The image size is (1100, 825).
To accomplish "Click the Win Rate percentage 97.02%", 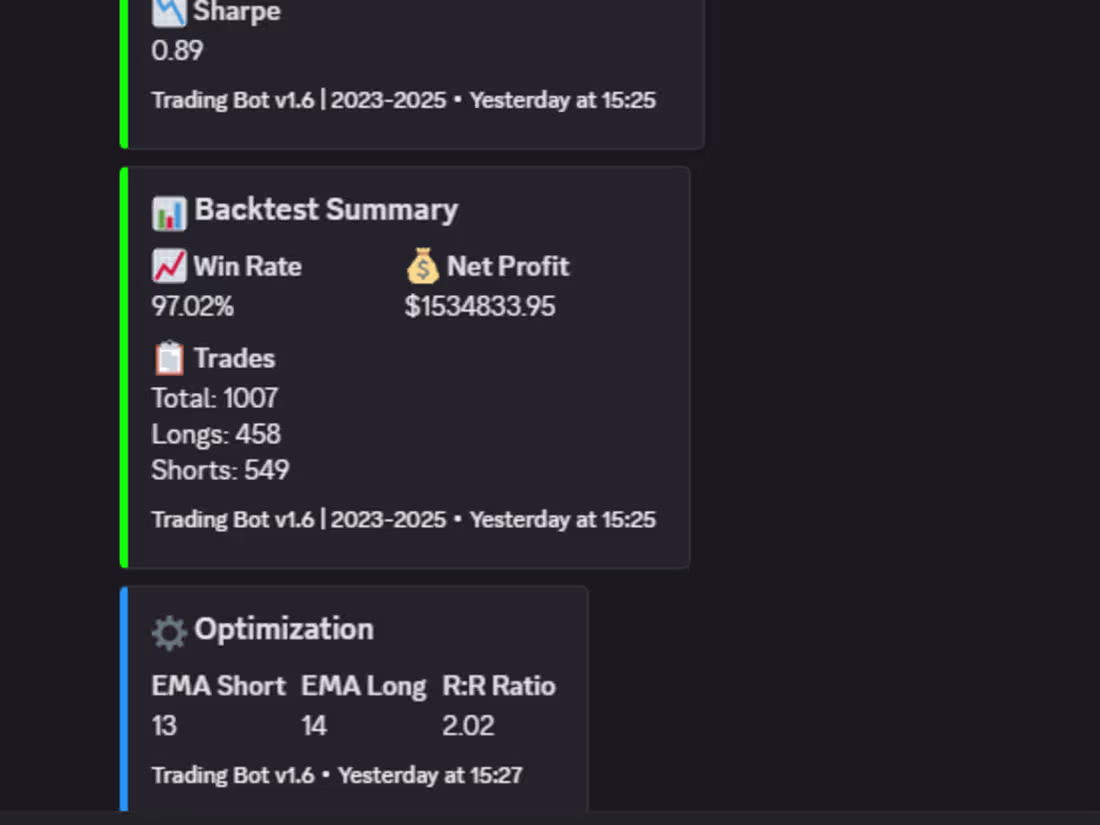I will tap(192, 307).
